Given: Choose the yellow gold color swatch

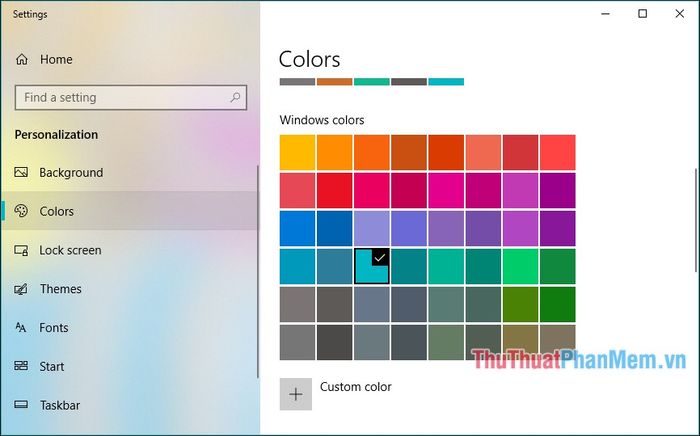Looking at the screenshot, I should 297,153.
